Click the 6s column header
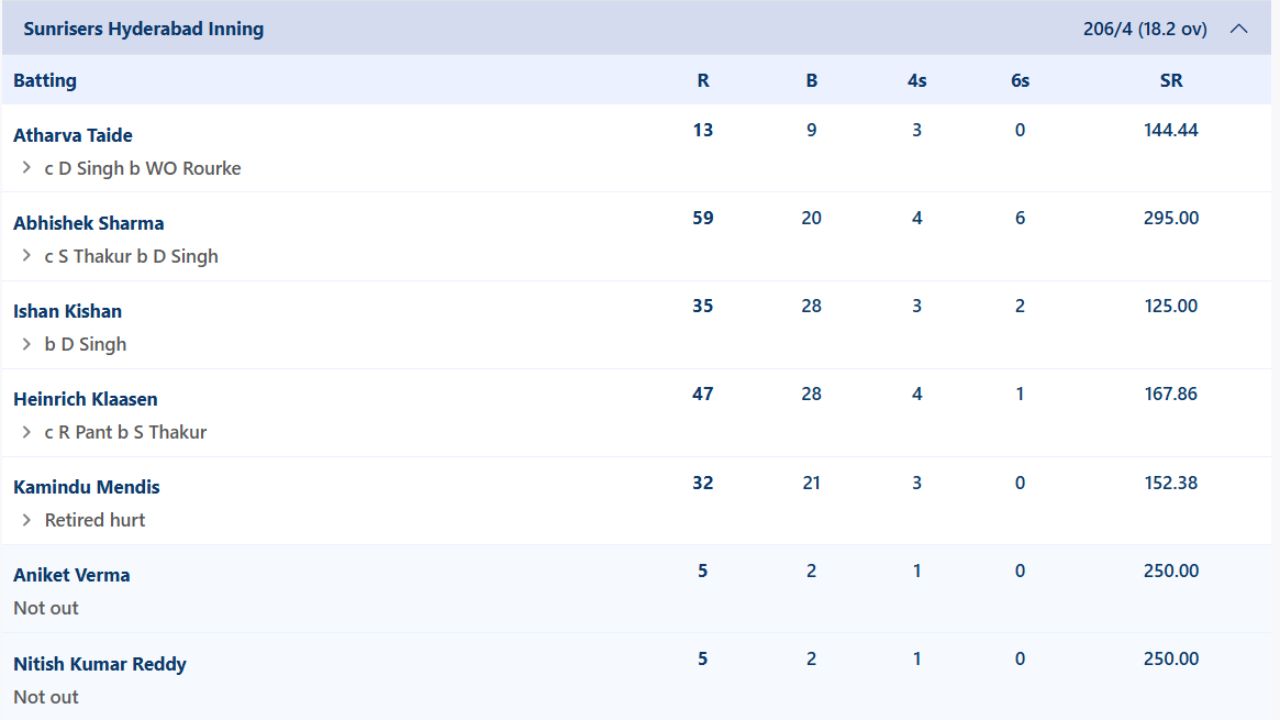The height and width of the screenshot is (720, 1280). (x=1020, y=81)
